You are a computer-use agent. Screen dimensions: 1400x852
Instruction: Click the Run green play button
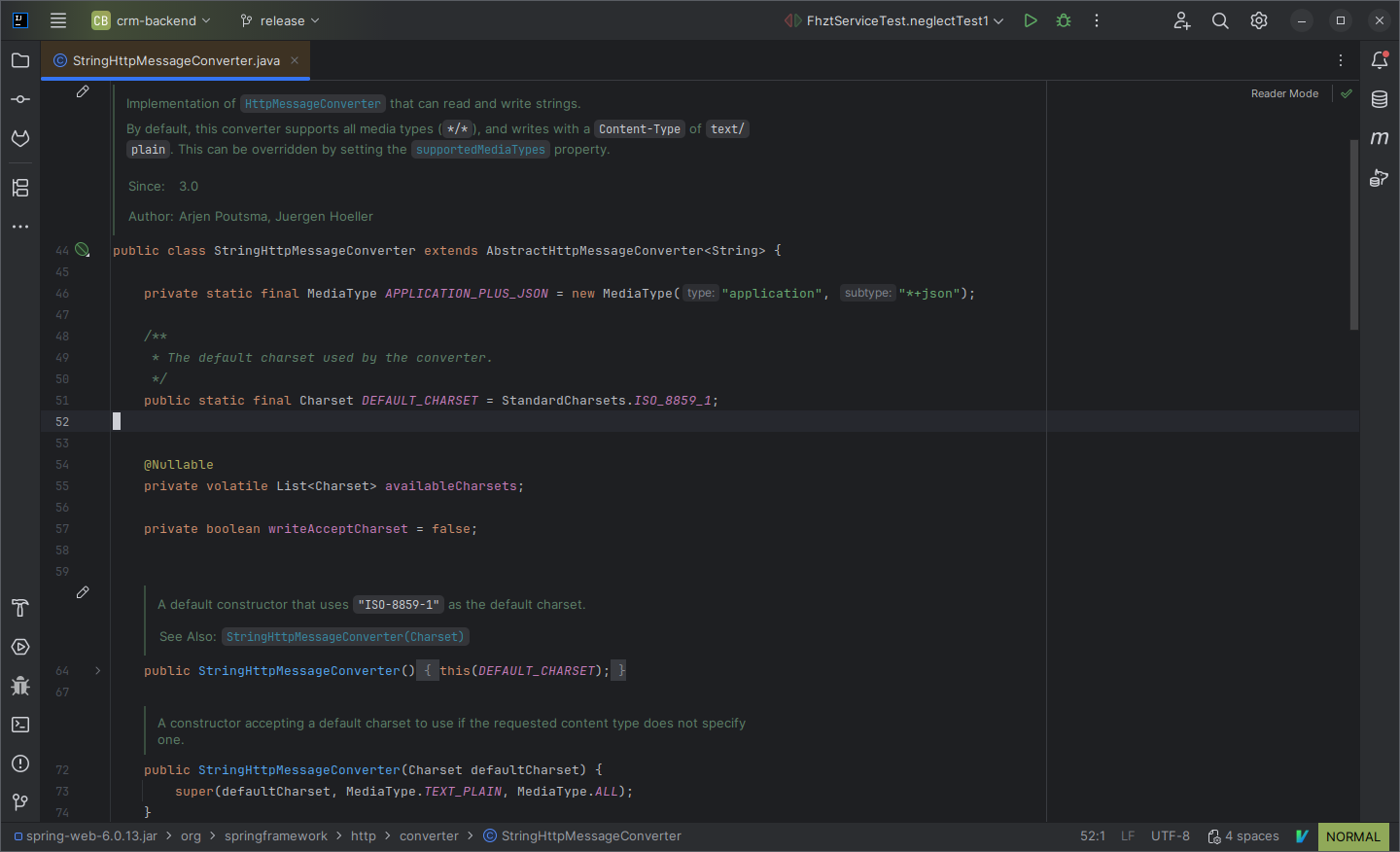point(1031,20)
